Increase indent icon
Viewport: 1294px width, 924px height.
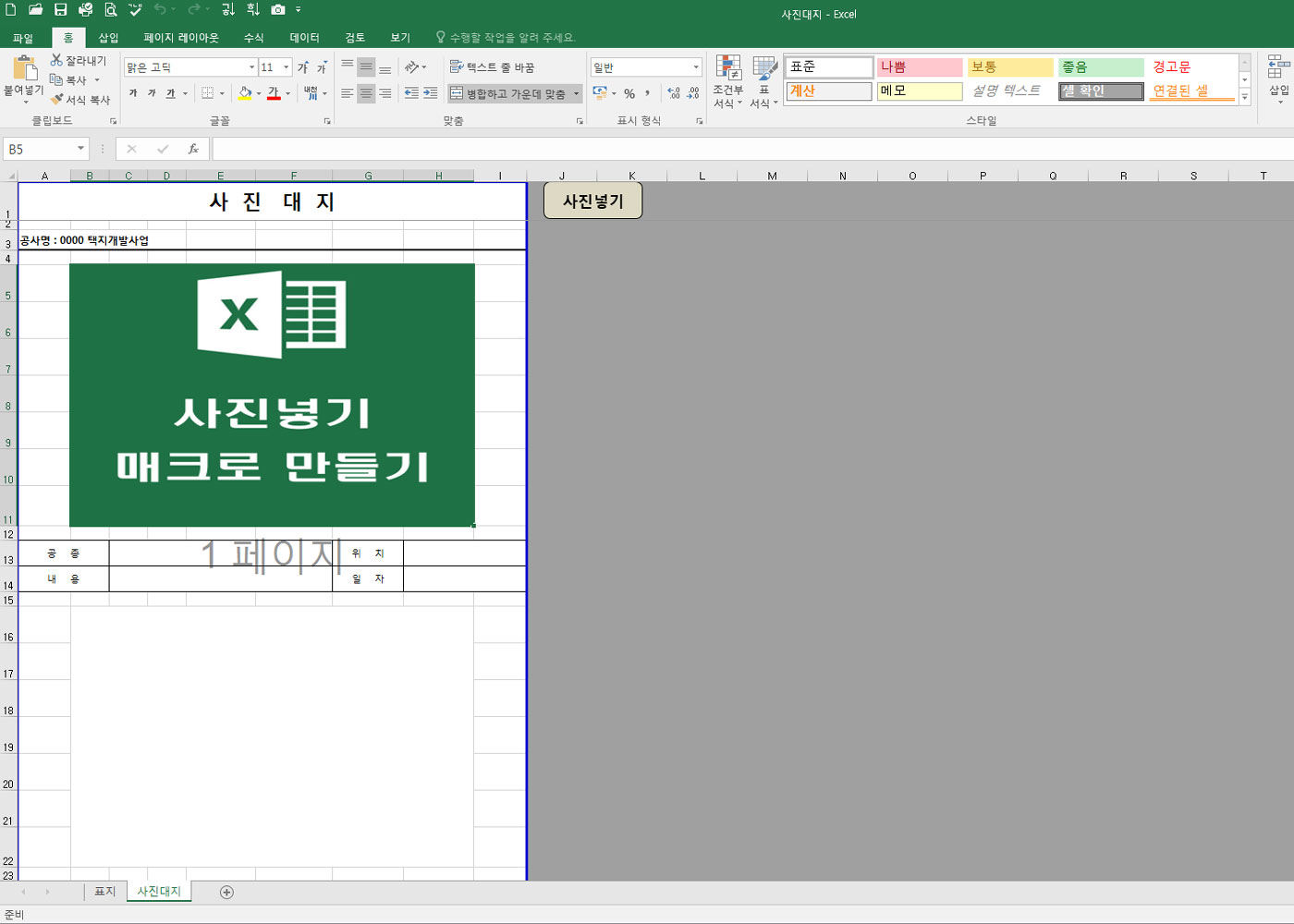pyautogui.click(x=431, y=93)
